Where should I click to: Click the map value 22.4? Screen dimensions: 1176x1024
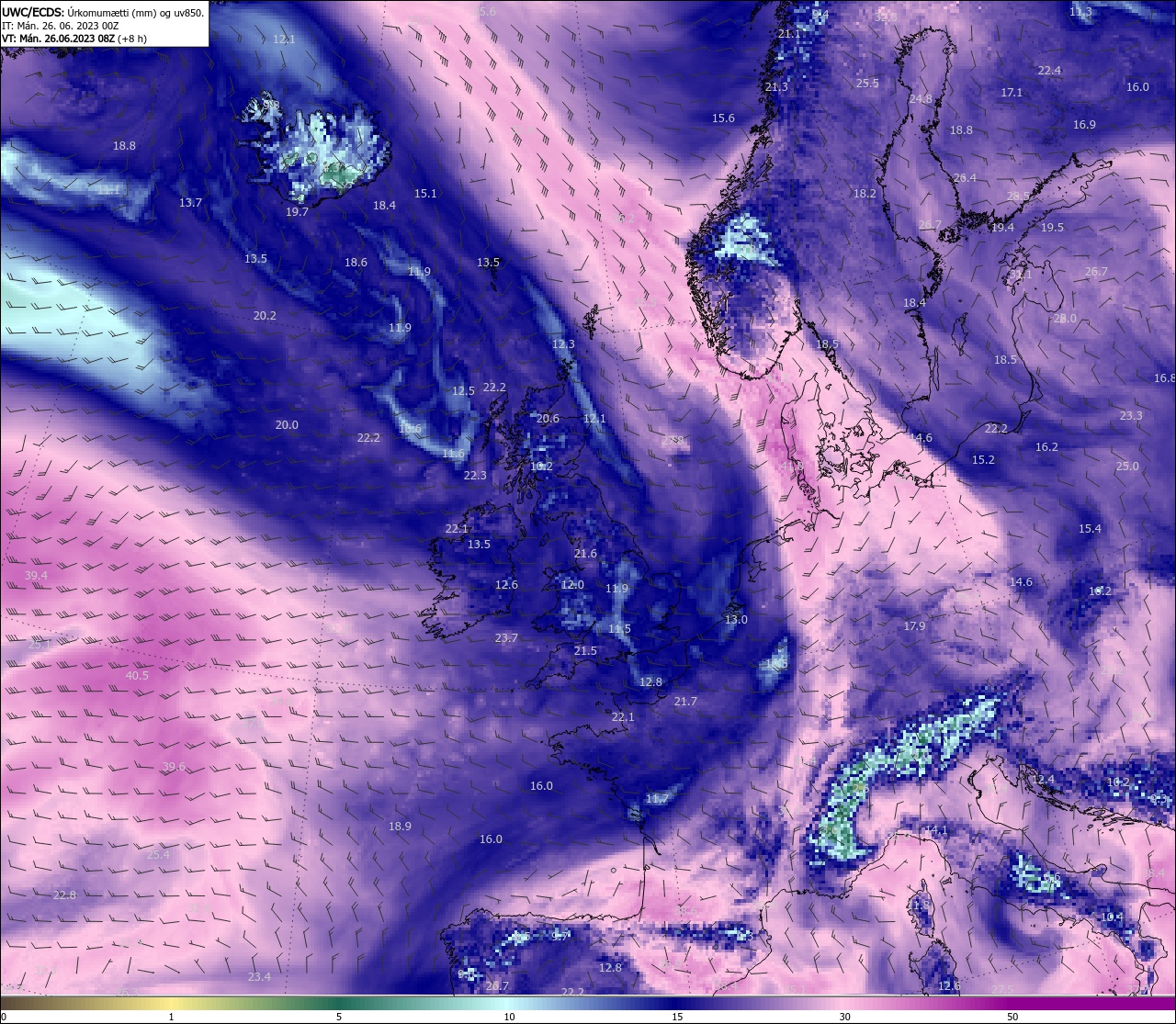pos(1049,70)
